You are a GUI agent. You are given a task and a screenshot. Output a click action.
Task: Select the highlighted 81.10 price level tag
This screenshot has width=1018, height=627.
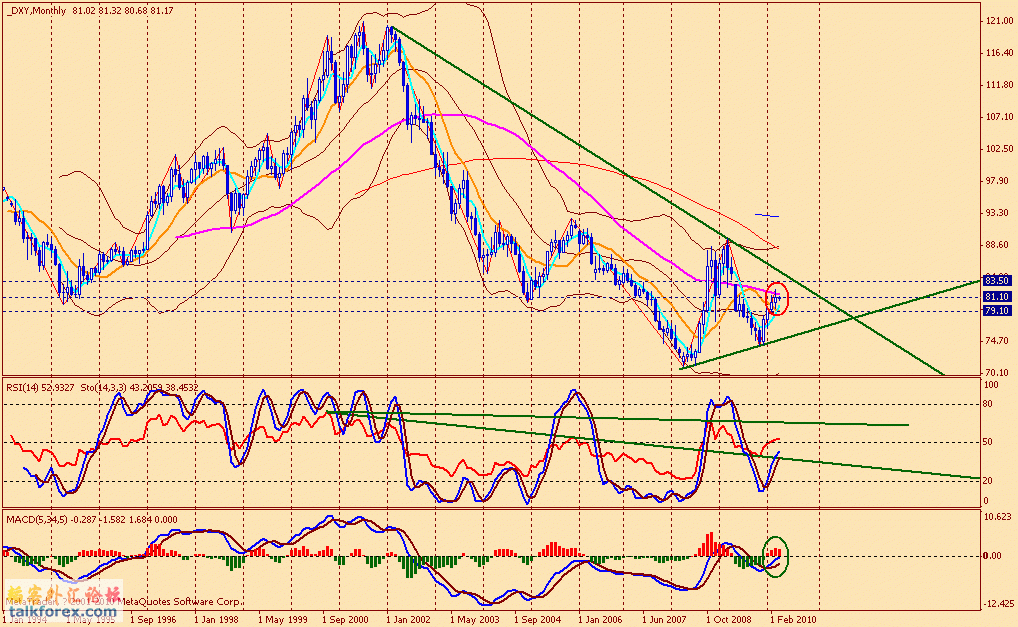(x=997, y=297)
